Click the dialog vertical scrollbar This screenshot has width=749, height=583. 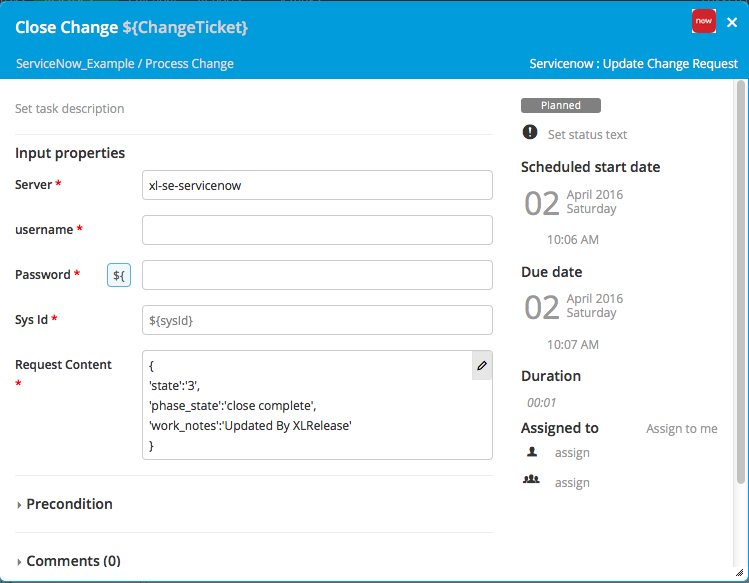click(x=741, y=282)
